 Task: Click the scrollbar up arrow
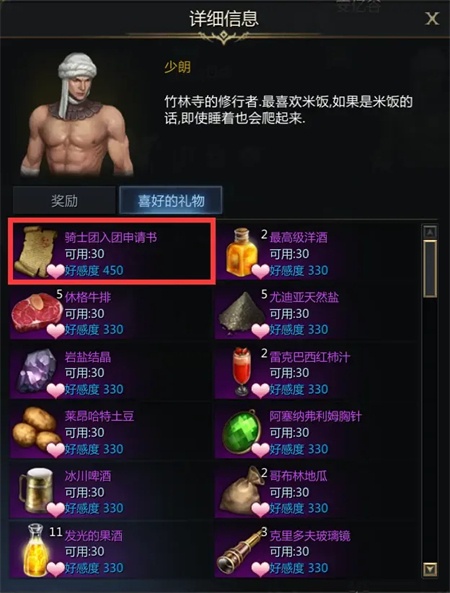tap(430, 232)
